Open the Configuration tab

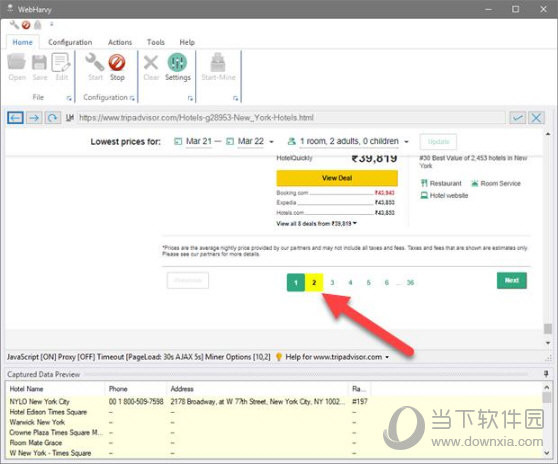click(70, 42)
